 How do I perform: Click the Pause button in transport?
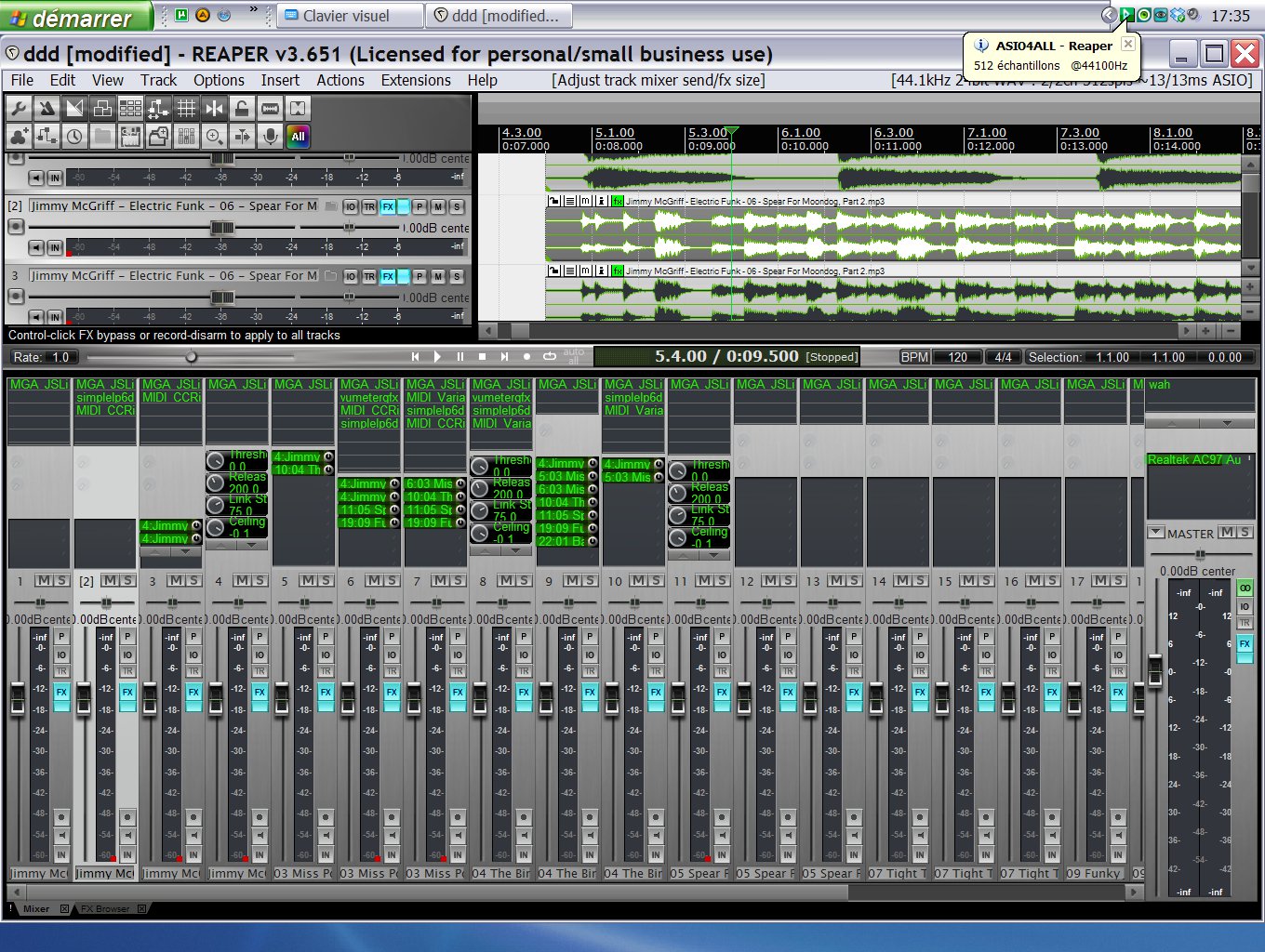click(459, 356)
